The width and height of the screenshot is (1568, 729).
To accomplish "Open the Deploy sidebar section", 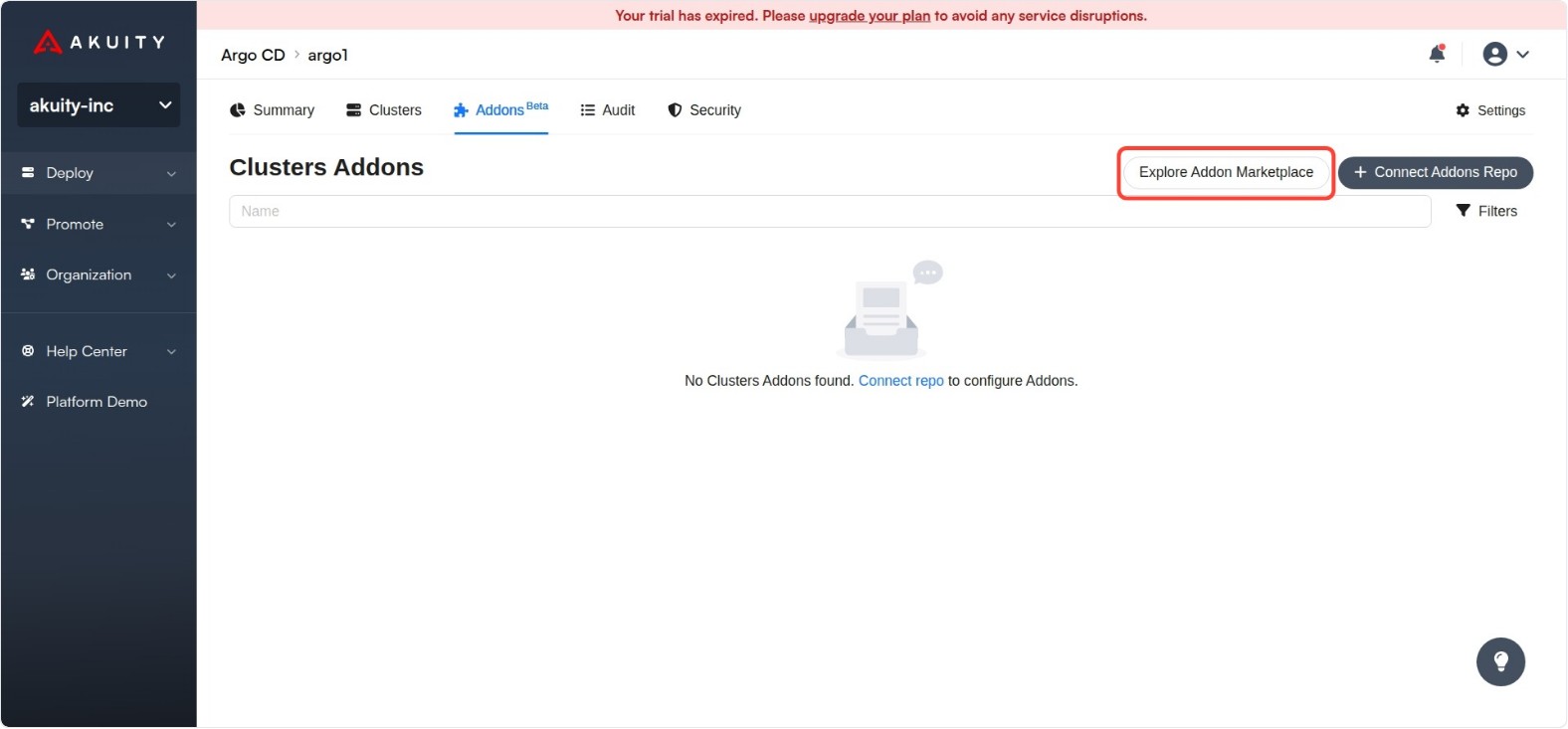I will [98, 173].
